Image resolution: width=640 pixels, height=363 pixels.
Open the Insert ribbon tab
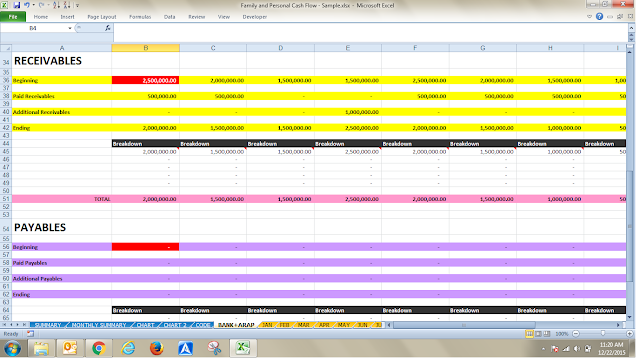tap(67, 17)
